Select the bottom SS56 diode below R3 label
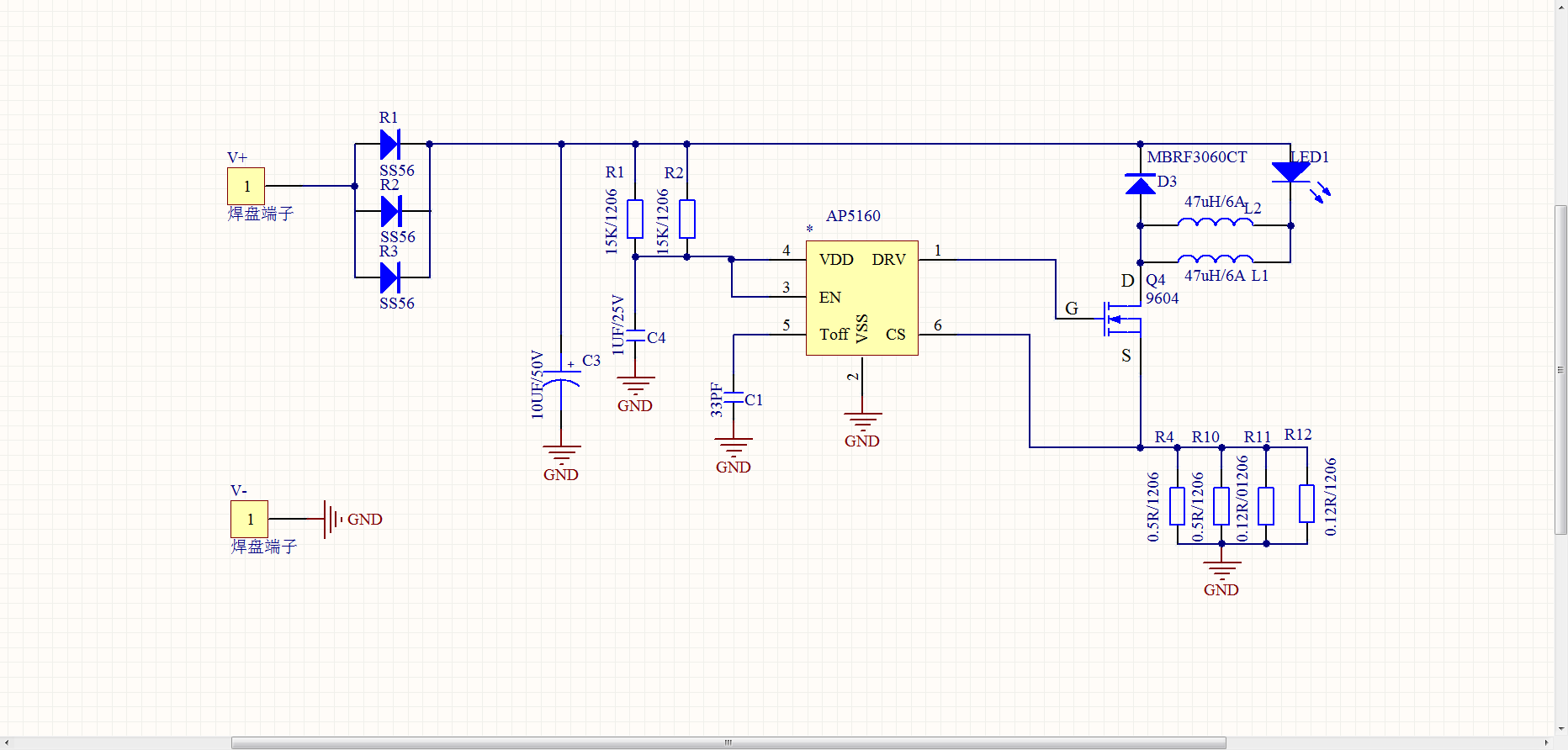Viewport: 1568px width, 750px height. click(389, 277)
